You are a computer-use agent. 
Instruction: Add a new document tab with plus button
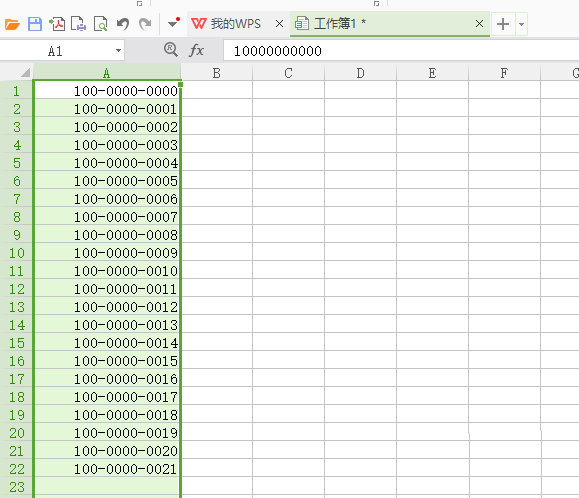[x=503, y=24]
